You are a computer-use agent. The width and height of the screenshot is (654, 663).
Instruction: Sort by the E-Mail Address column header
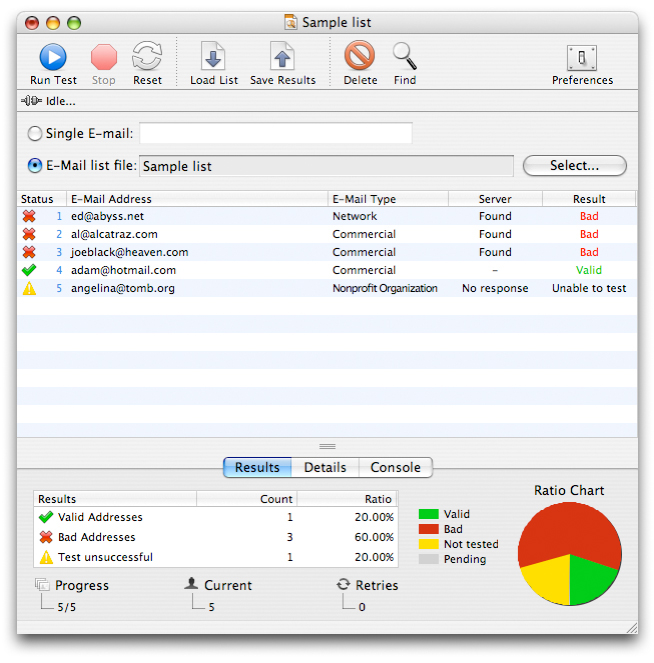[x=197, y=199]
